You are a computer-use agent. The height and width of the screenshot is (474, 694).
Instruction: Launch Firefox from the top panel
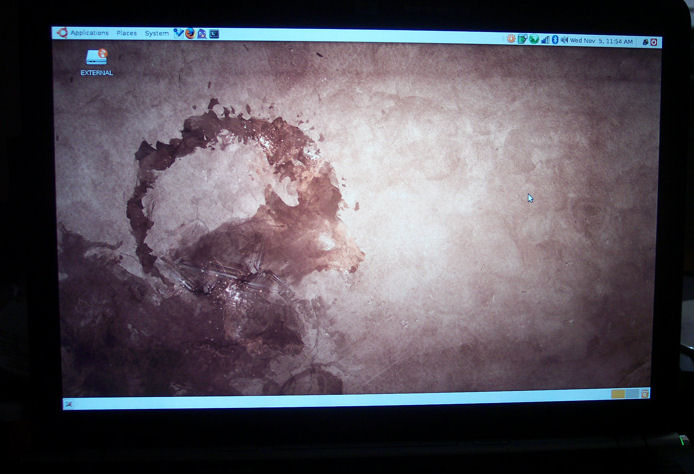pos(190,33)
